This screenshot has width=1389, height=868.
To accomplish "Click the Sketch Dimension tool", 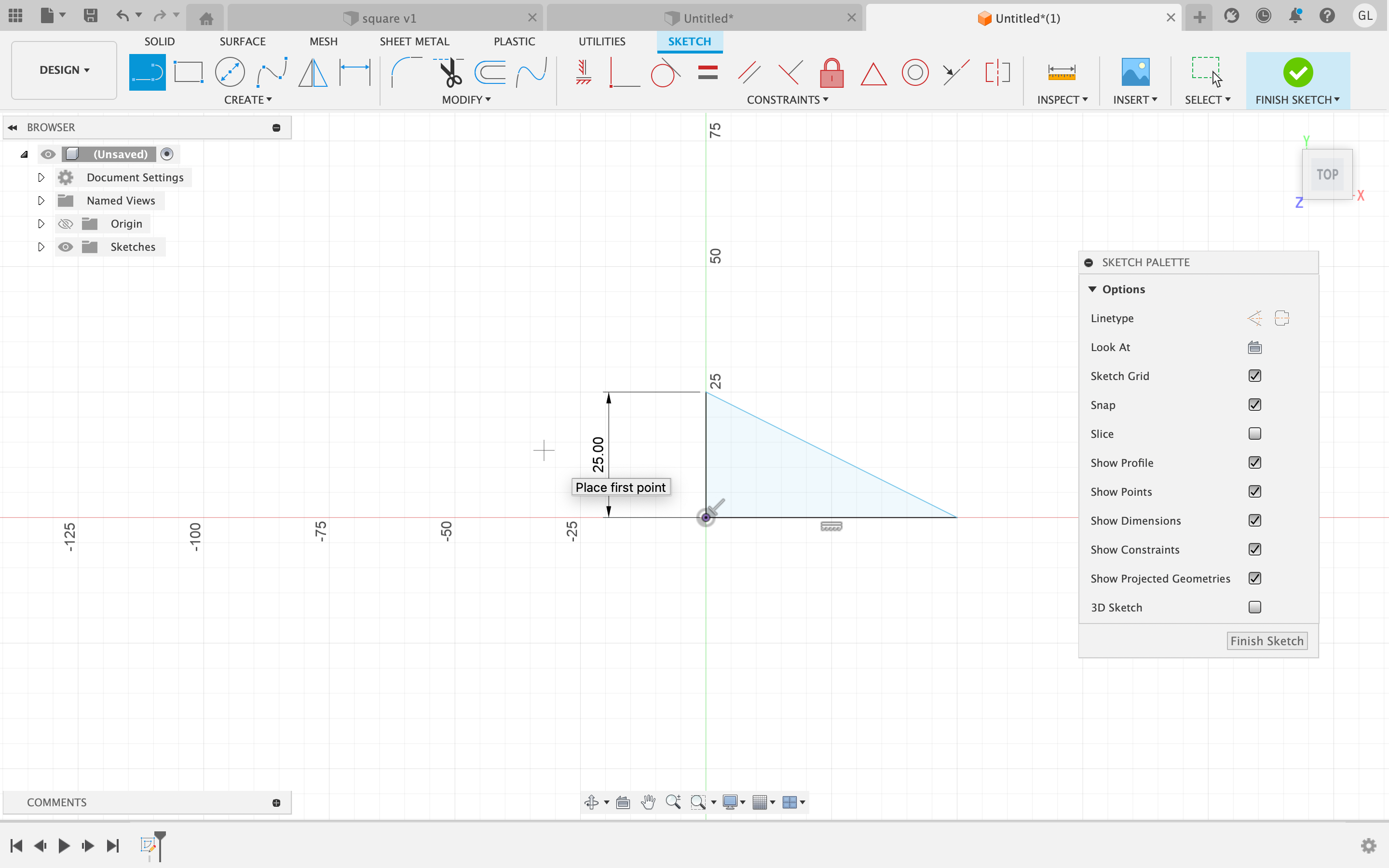I will coord(354,72).
